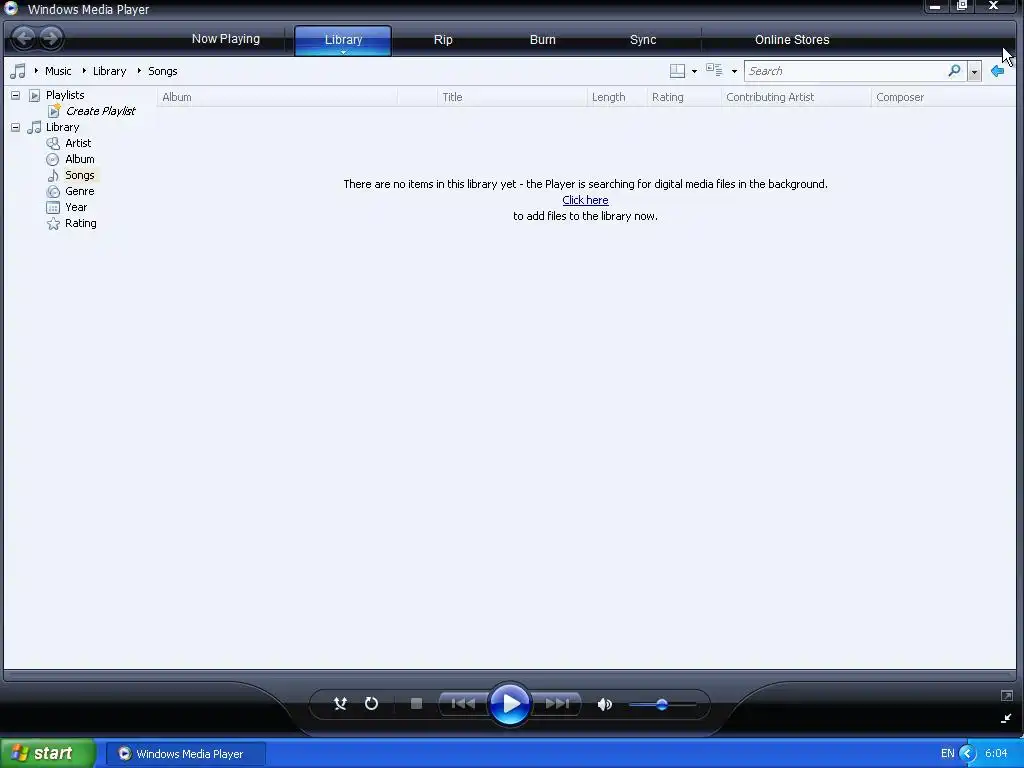Viewport: 1024px width, 768px height.
Task: Expand hidden system tray icons
Action: pos(968,754)
